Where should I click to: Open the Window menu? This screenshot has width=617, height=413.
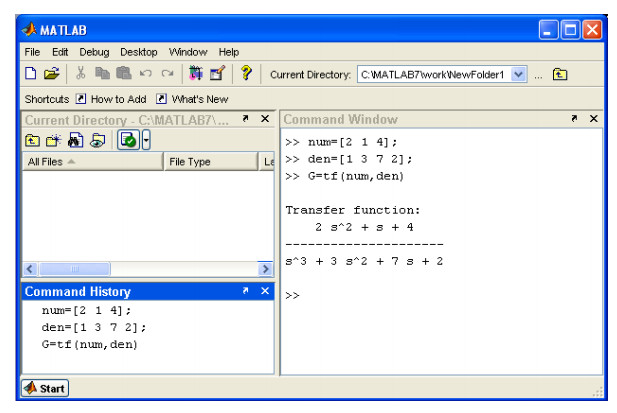pos(188,52)
